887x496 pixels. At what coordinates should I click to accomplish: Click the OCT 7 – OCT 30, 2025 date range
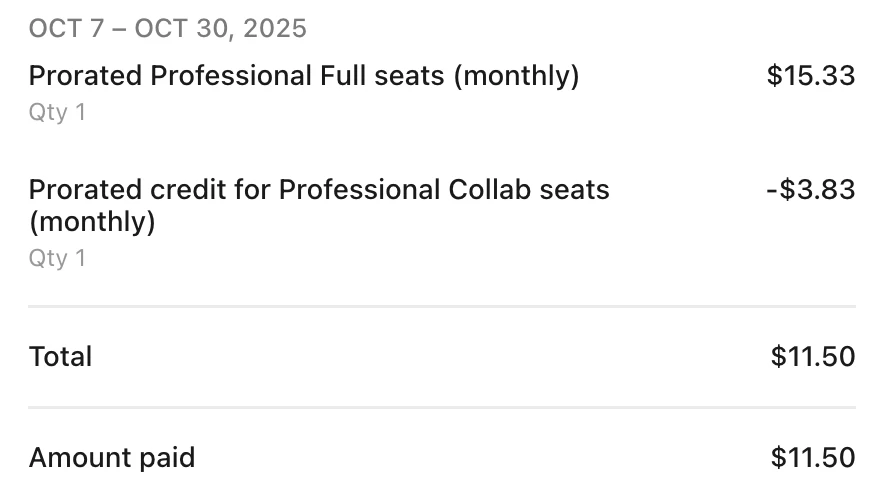[x=167, y=29]
